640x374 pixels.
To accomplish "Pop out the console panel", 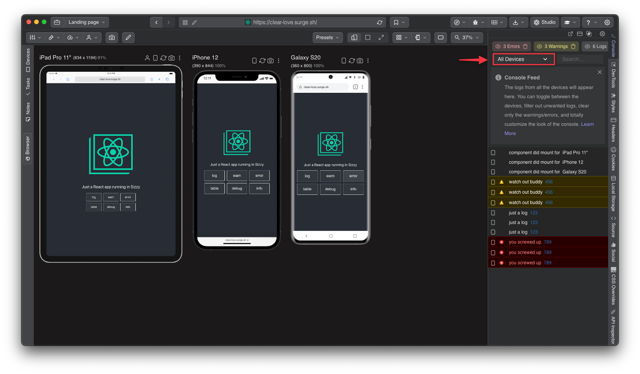I will 570,34.
